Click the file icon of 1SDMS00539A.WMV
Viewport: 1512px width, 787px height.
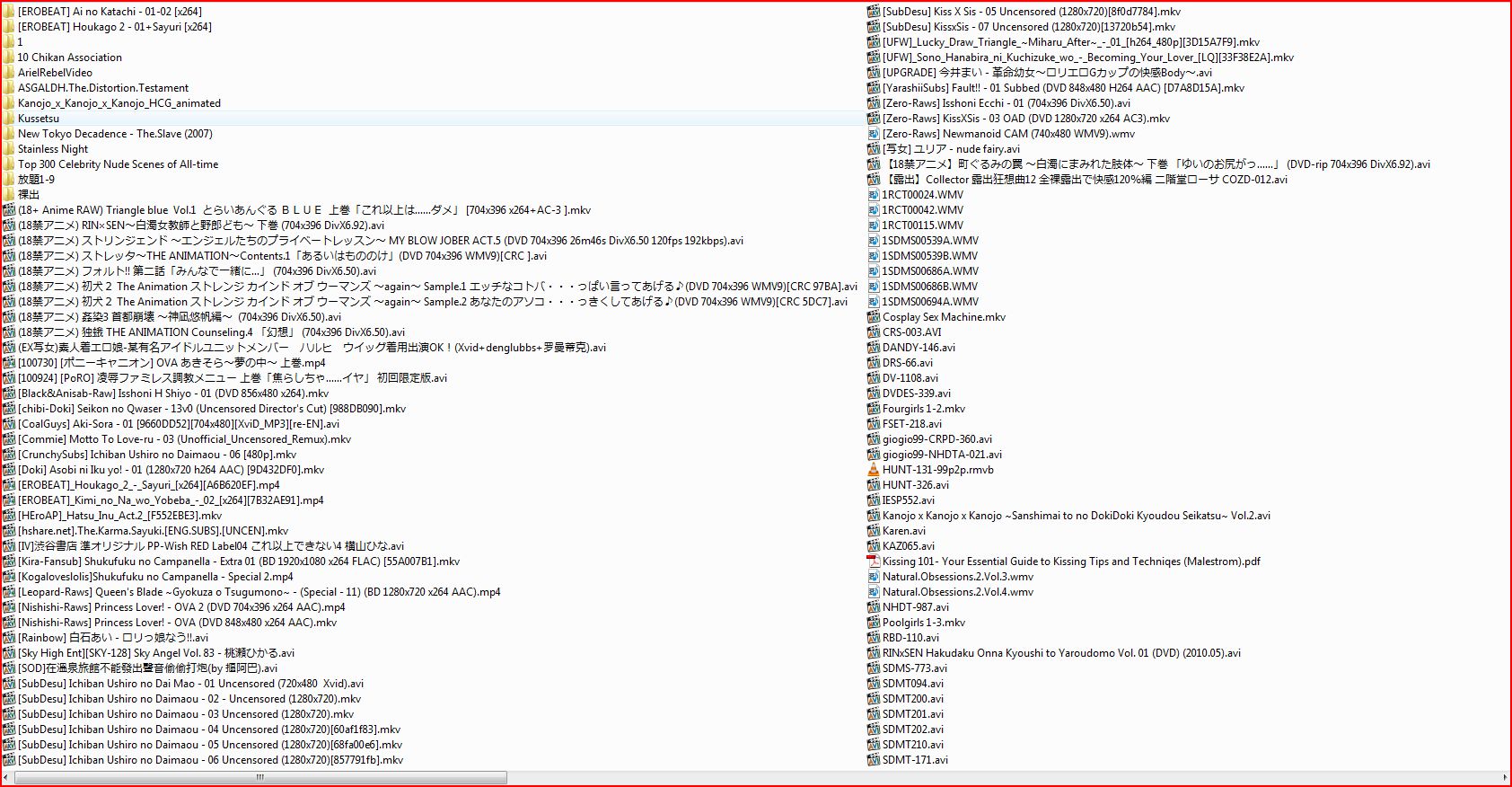tap(874, 240)
